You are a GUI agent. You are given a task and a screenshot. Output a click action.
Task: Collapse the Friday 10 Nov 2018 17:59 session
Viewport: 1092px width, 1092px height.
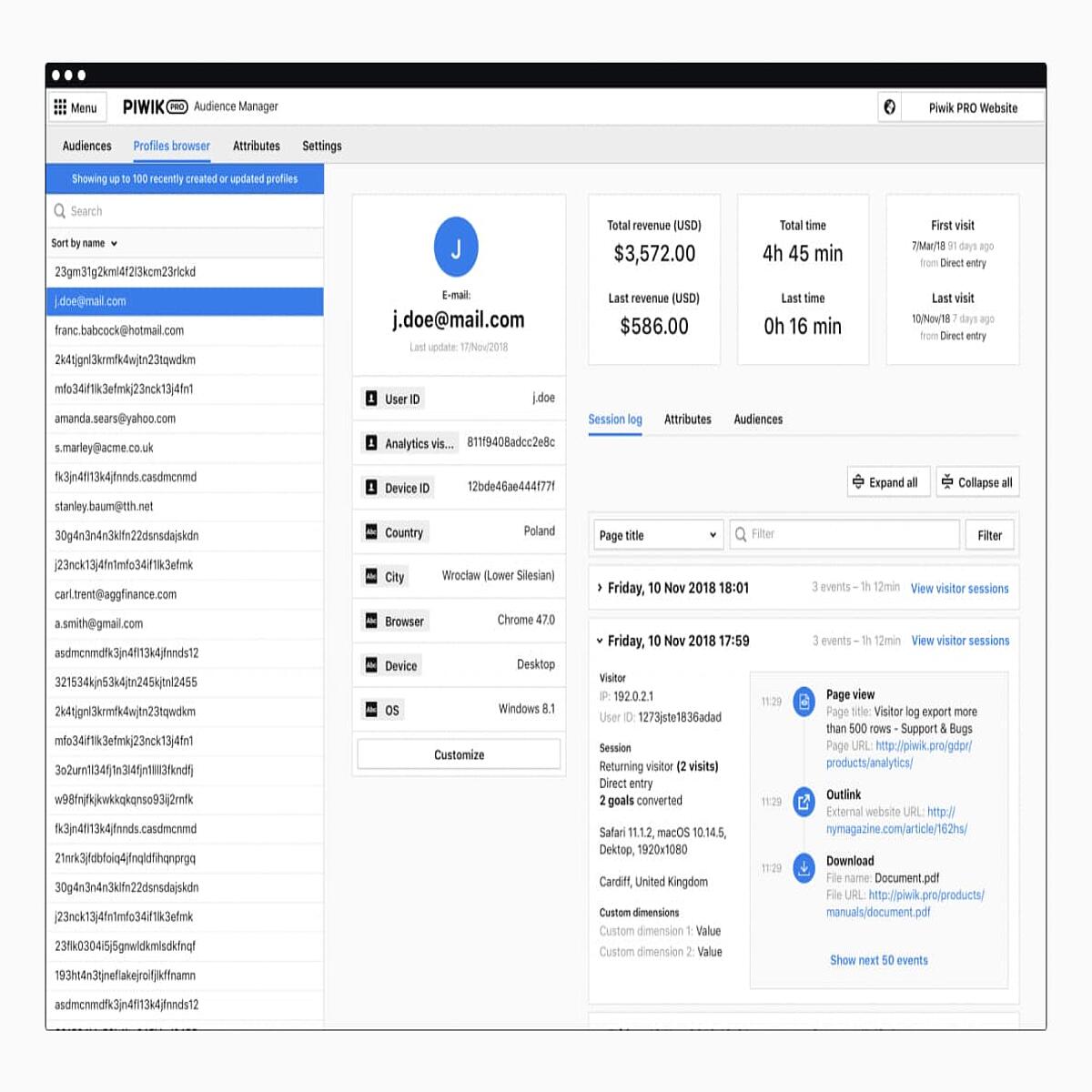(x=600, y=641)
